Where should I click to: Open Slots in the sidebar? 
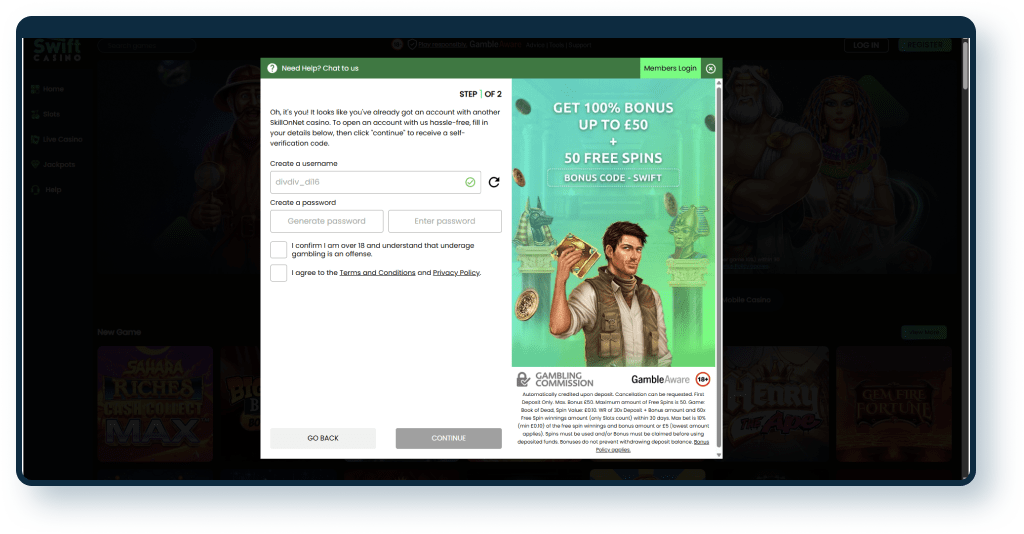pyautogui.click(x=45, y=114)
